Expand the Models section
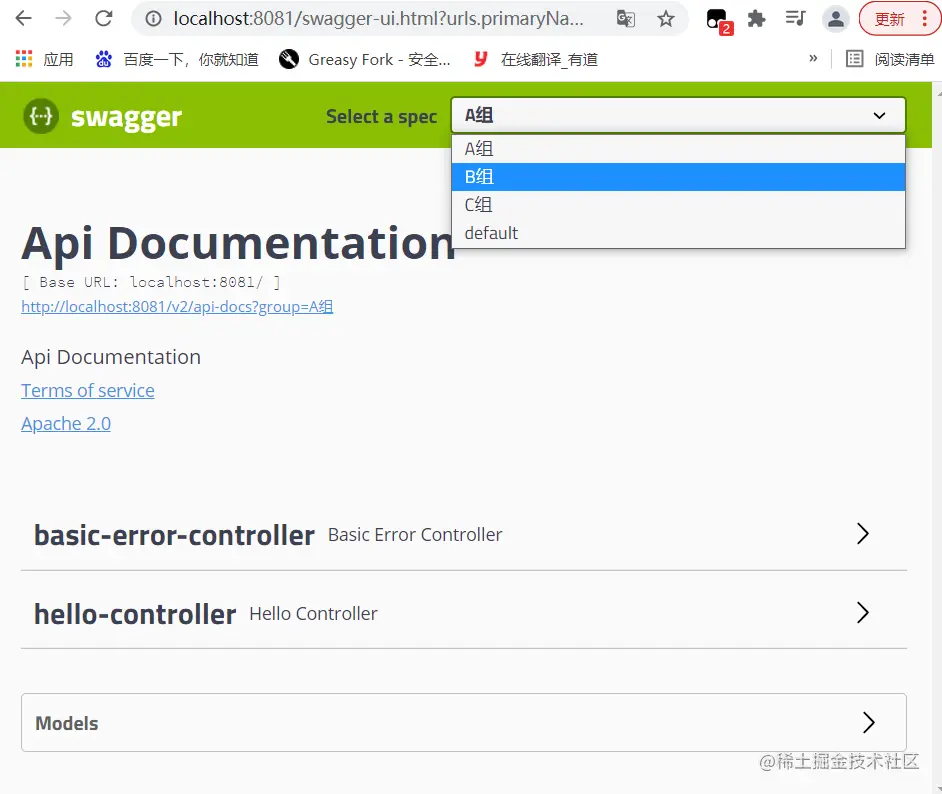The width and height of the screenshot is (942, 794). 464,723
